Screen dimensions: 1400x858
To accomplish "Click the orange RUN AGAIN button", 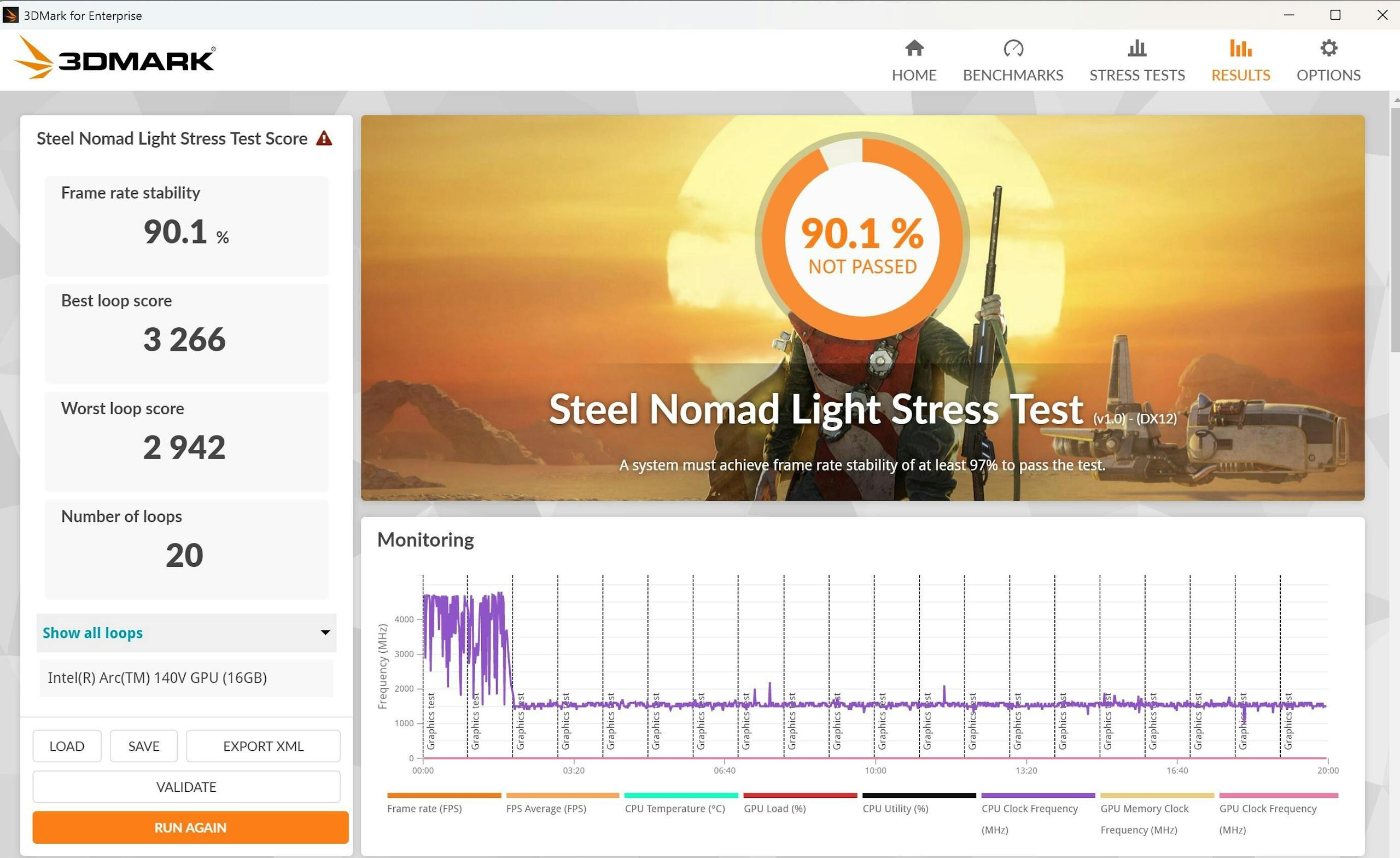I will point(190,827).
